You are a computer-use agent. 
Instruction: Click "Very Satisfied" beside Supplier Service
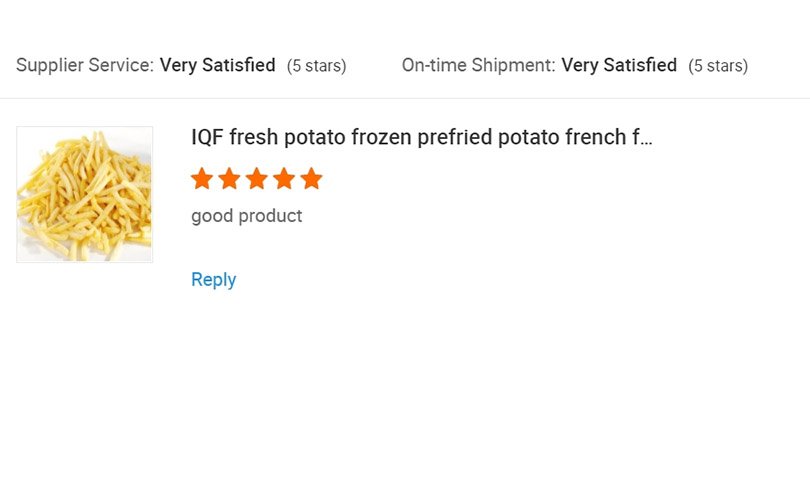coord(217,66)
